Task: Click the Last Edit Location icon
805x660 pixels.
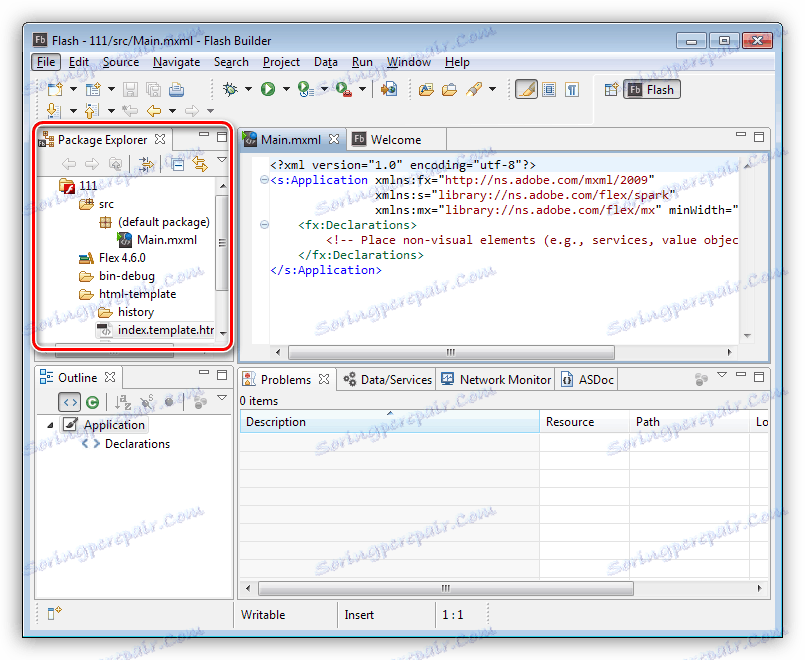Action: pos(130,110)
